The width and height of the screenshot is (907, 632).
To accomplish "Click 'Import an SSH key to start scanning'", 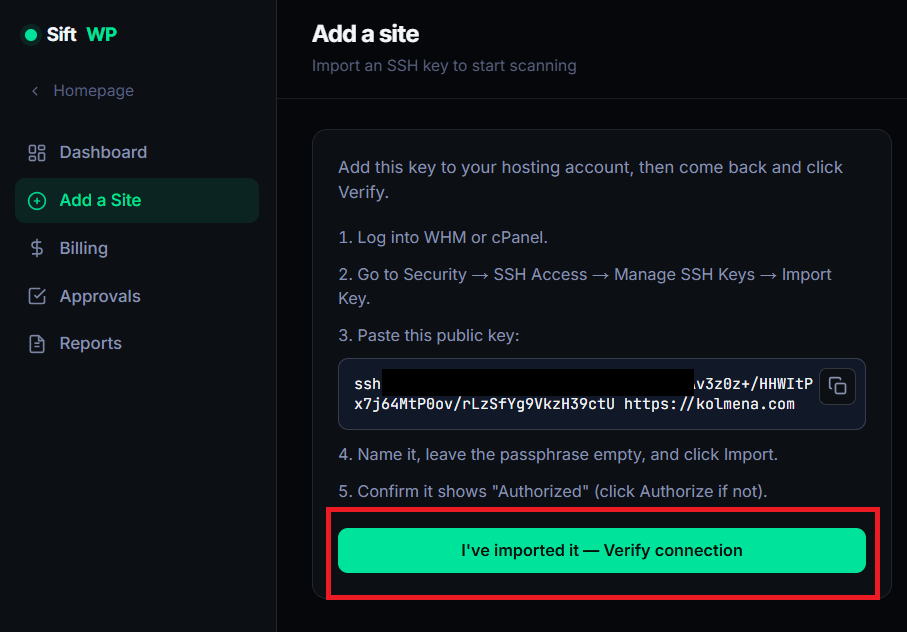I will [444, 66].
